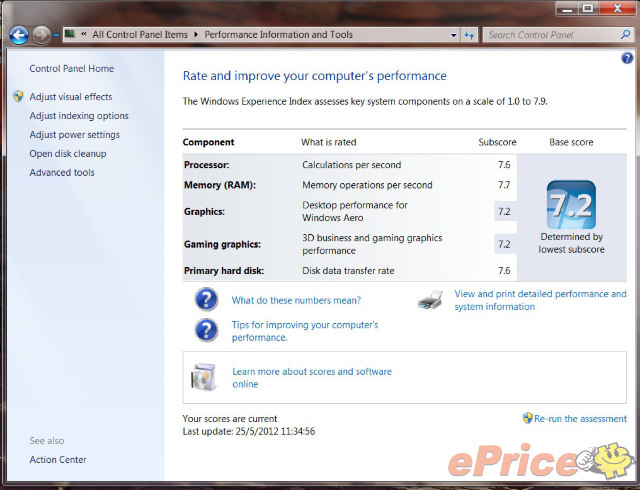Click 'Re-run the assessment' link

[580, 419]
